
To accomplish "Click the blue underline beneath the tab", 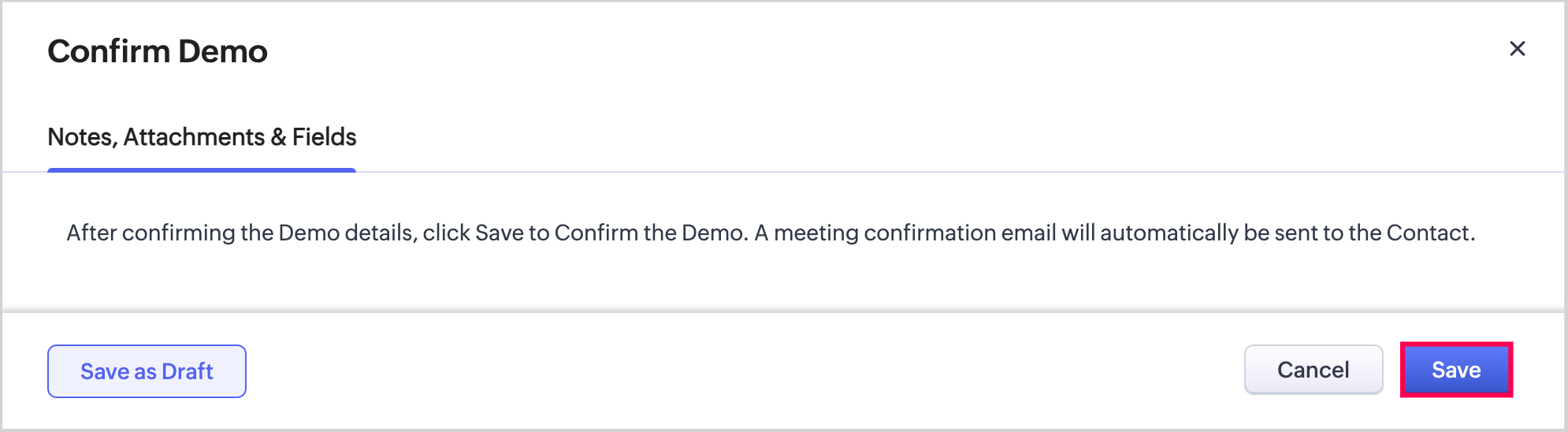I will [202, 169].
